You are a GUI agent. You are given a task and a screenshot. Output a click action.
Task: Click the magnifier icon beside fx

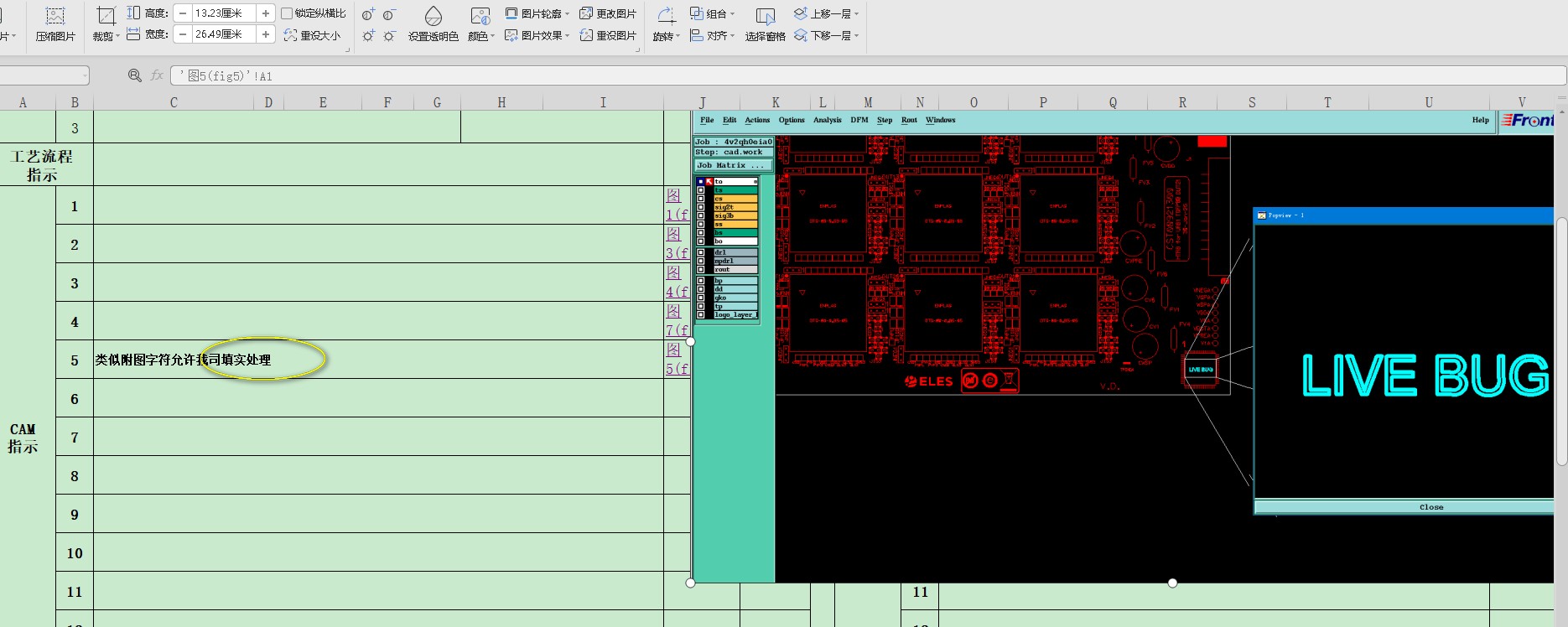(x=134, y=75)
